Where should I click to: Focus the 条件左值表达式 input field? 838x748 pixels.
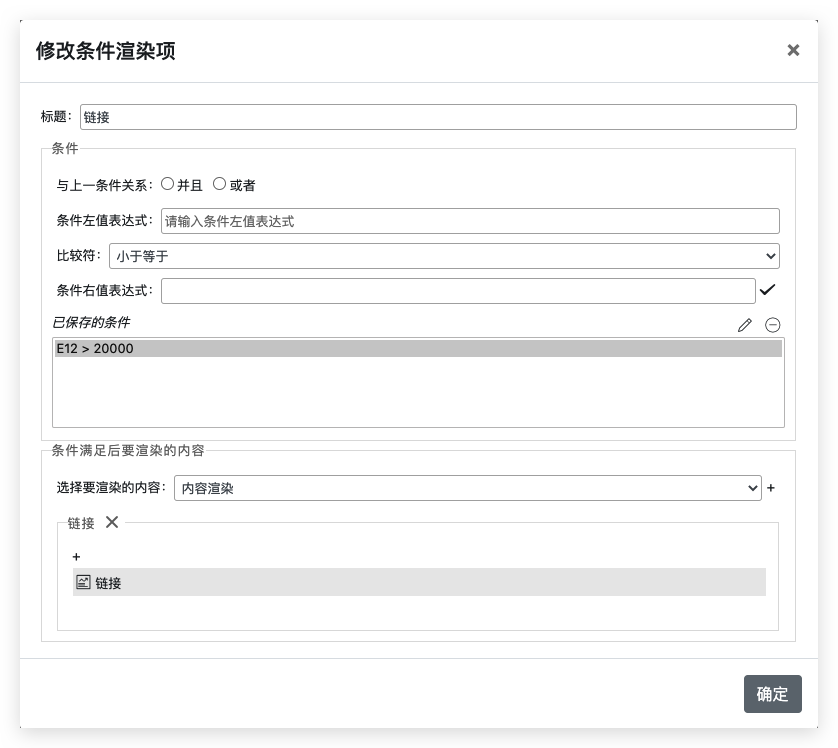[x=470, y=221]
